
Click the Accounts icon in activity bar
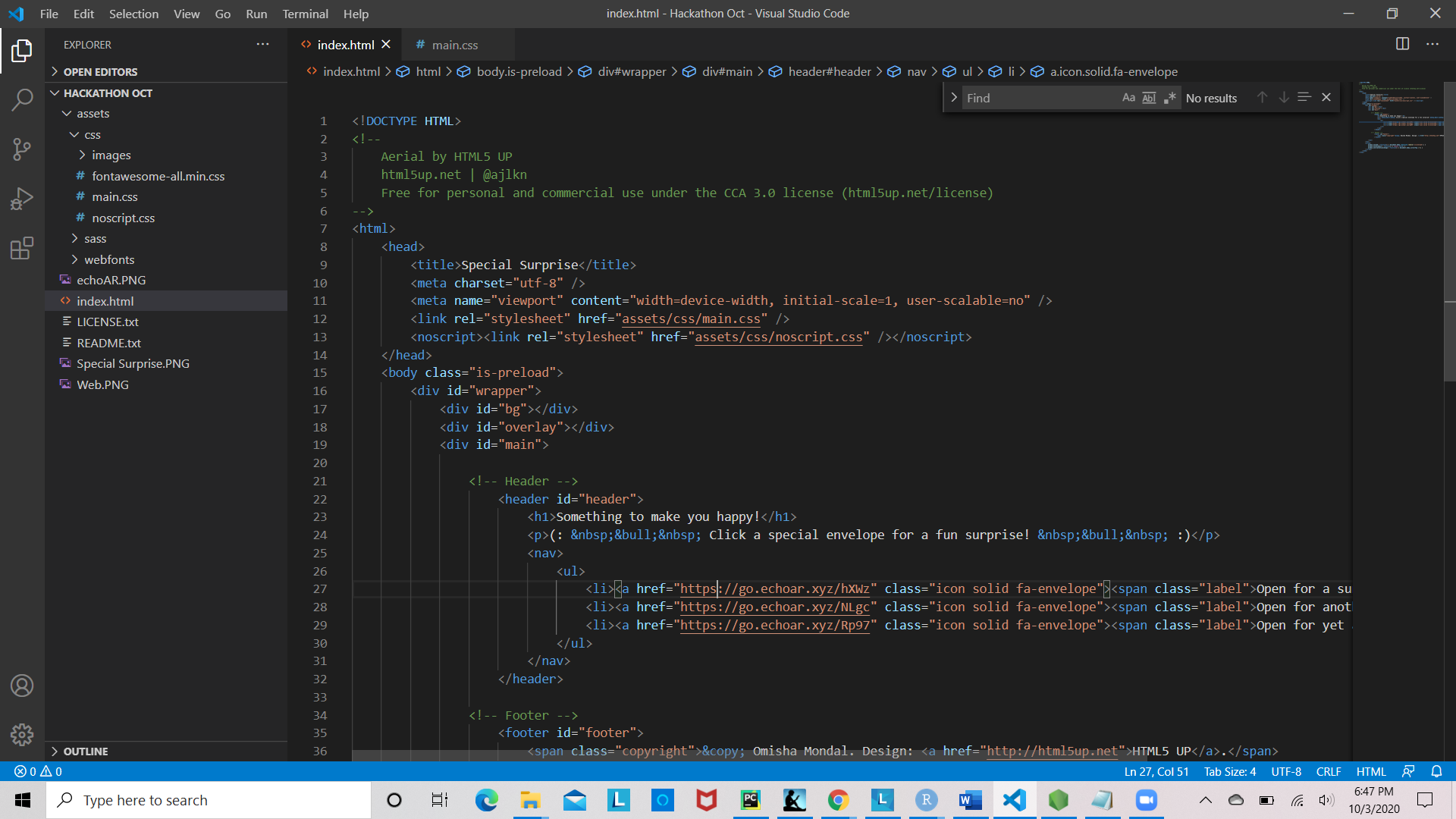coord(22,686)
